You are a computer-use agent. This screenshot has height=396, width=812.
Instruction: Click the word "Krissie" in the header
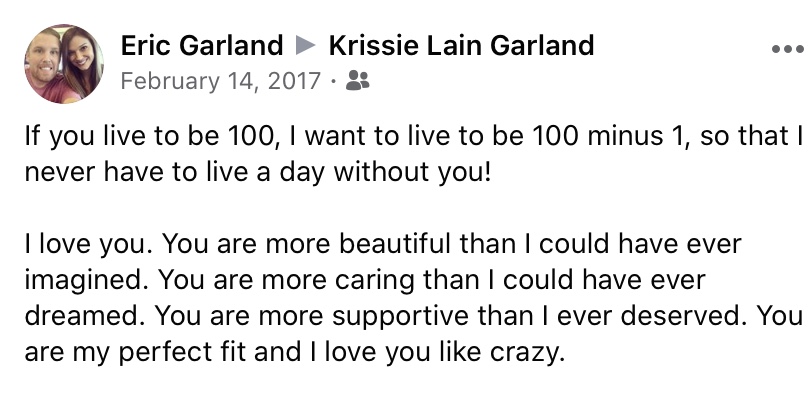373,46
